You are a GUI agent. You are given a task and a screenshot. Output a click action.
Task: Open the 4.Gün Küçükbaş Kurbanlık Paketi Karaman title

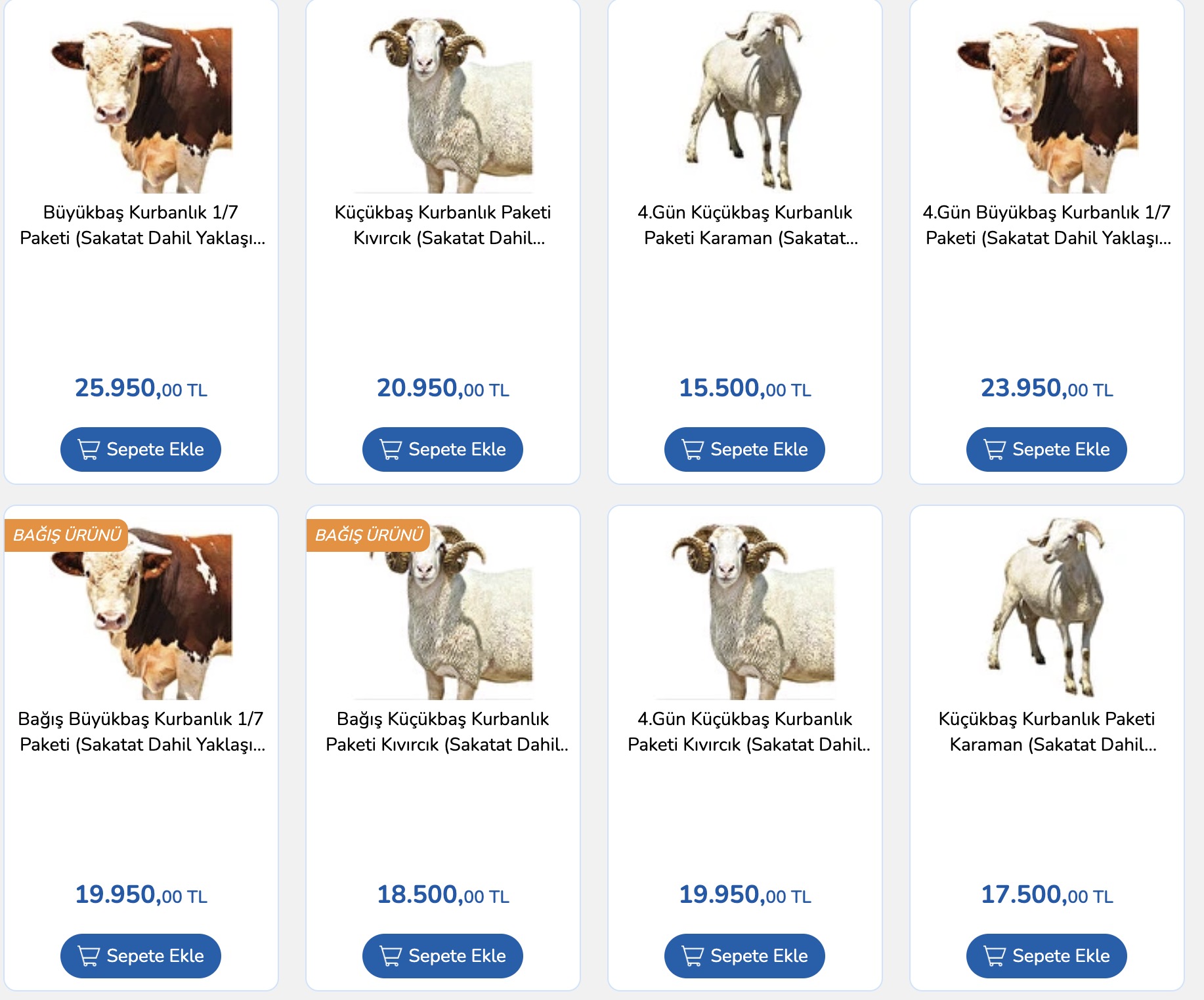click(x=745, y=225)
